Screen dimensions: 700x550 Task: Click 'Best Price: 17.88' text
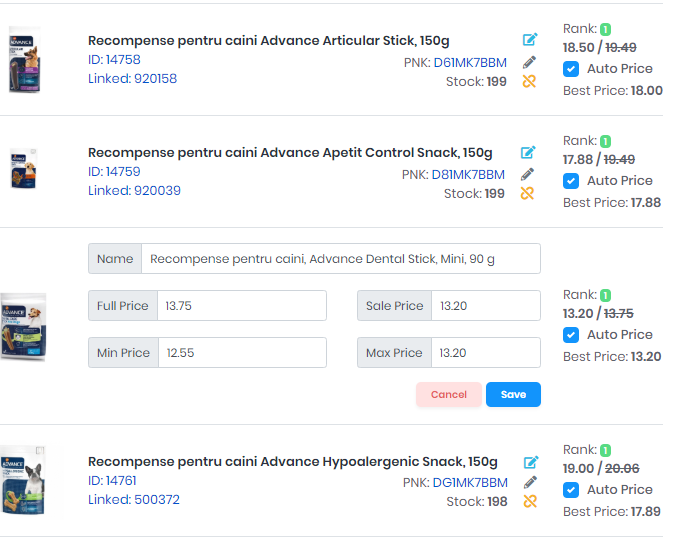click(x=612, y=203)
